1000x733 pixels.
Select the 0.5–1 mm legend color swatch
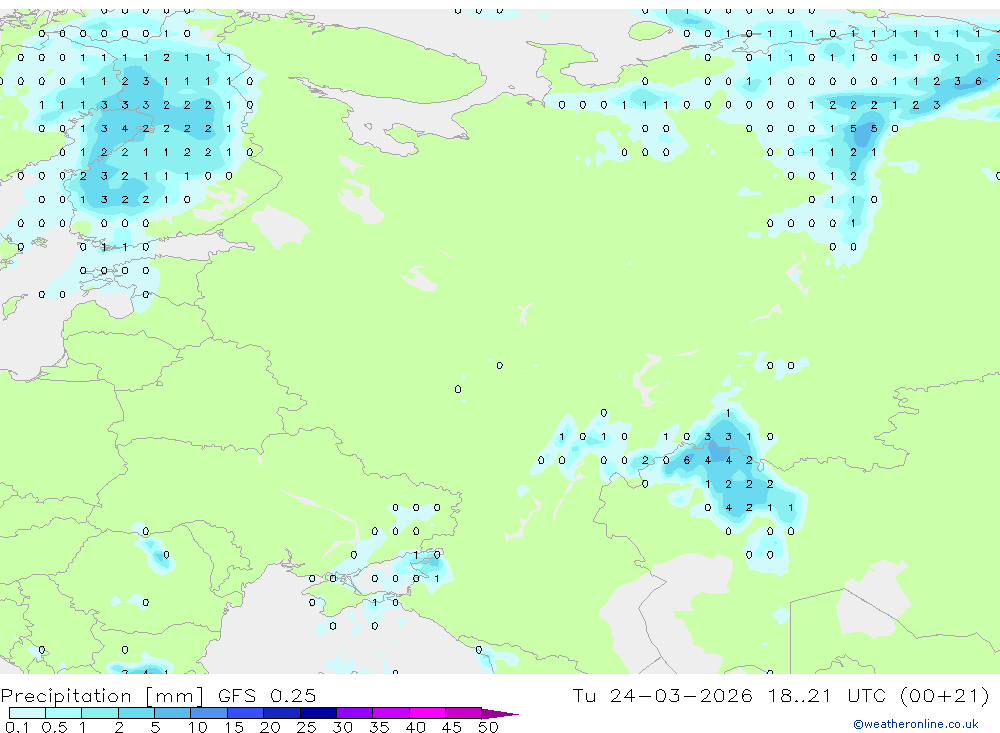[x=64, y=713]
